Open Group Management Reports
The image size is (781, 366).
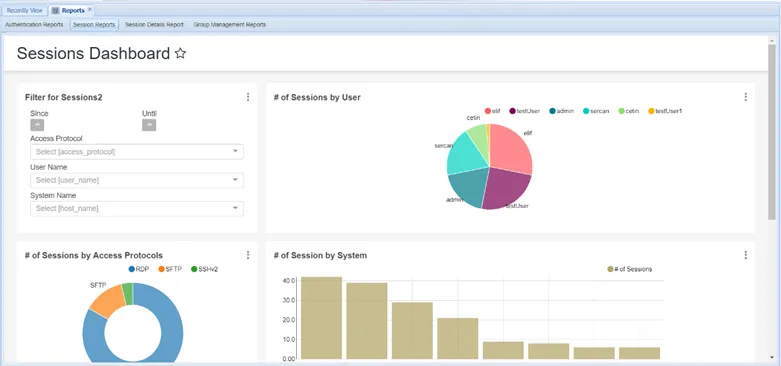[230, 24]
